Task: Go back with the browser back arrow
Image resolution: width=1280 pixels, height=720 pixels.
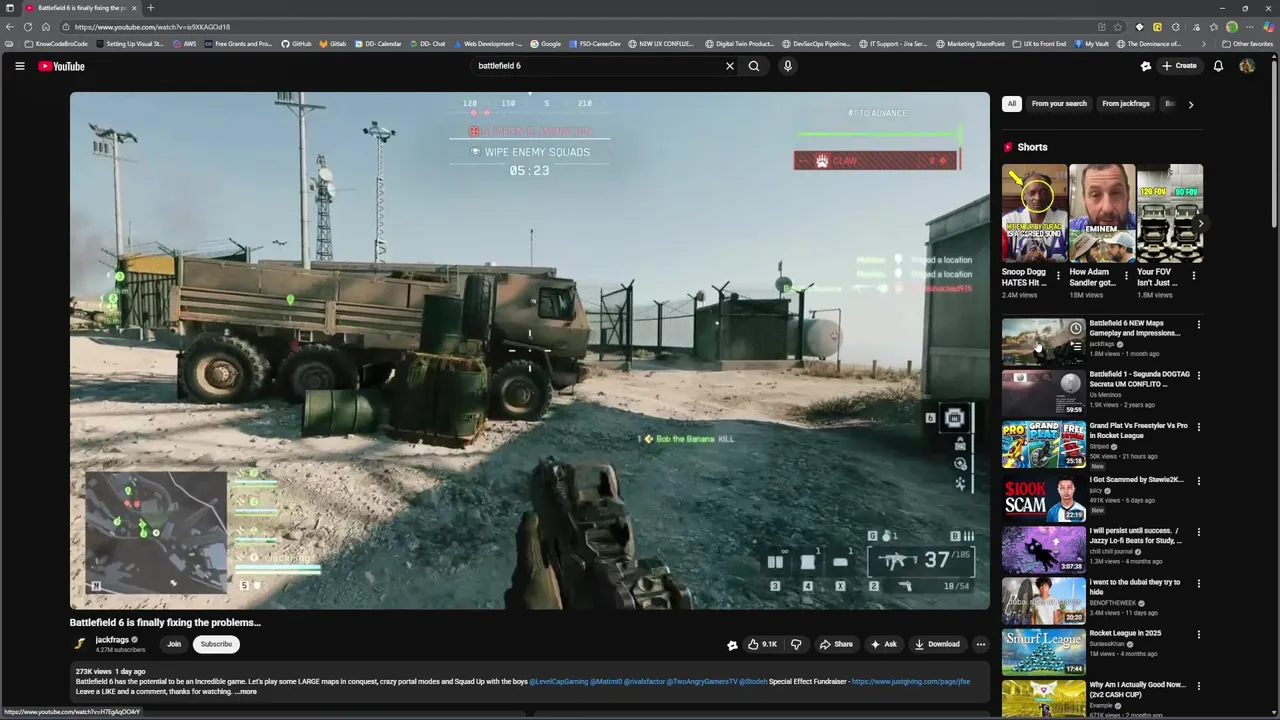Action: (10, 27)
